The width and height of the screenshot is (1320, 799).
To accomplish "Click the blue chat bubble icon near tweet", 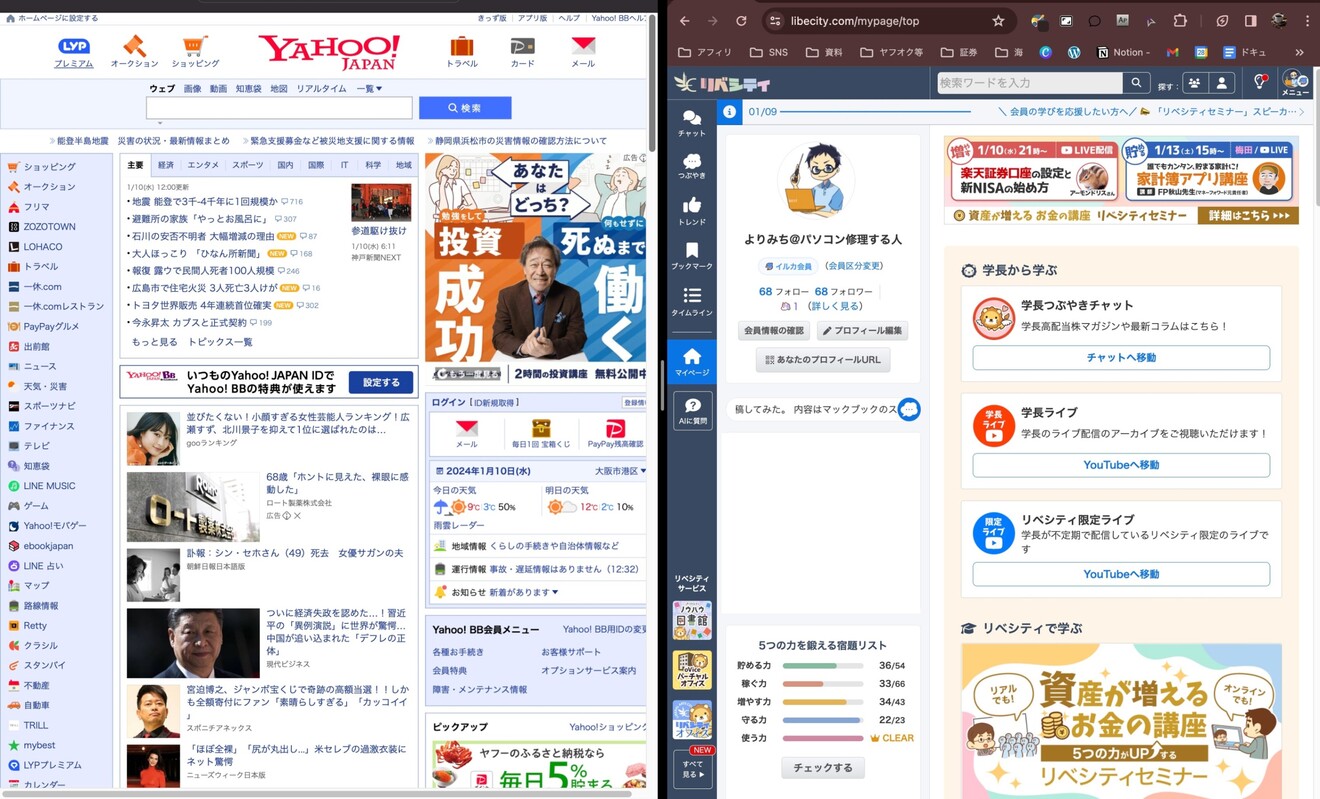I will 908,409.
